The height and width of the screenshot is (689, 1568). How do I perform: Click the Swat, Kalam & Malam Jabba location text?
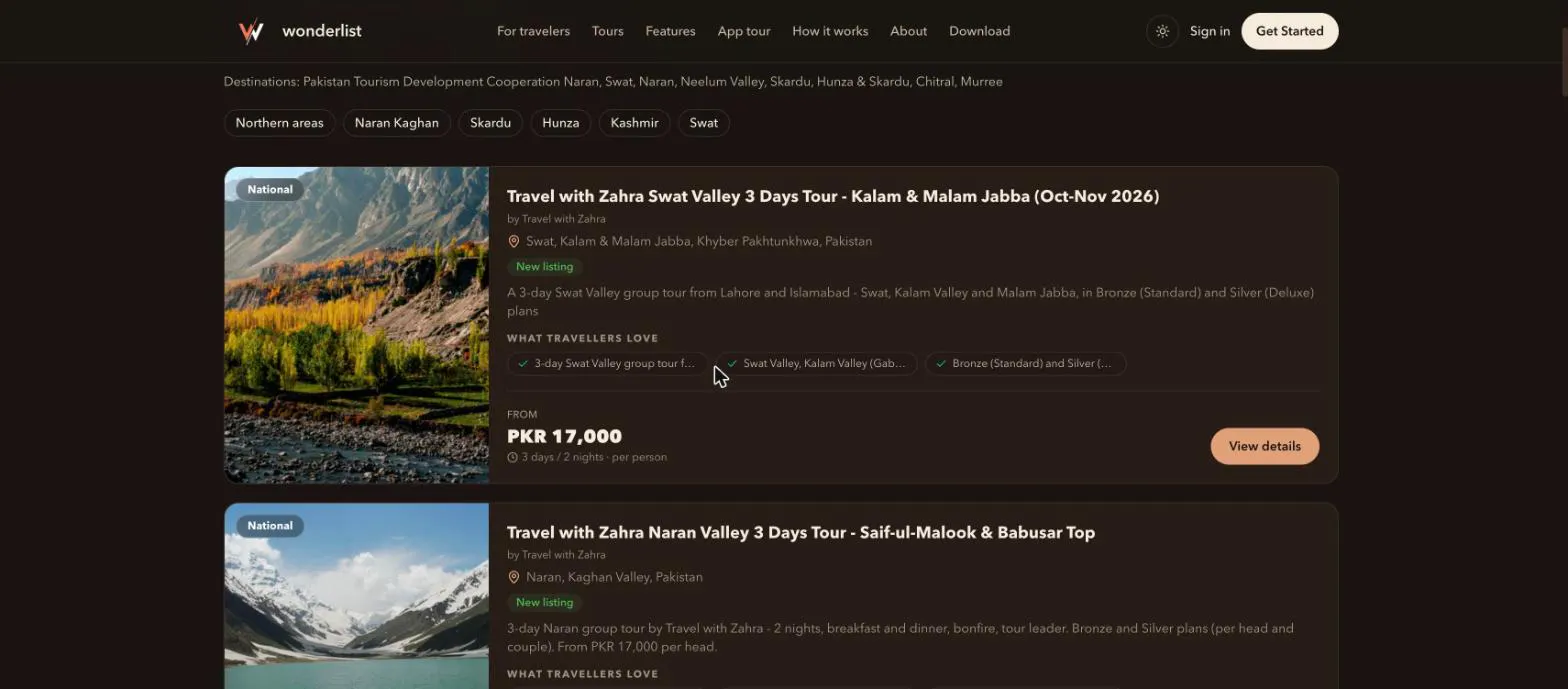coord(699,241)
